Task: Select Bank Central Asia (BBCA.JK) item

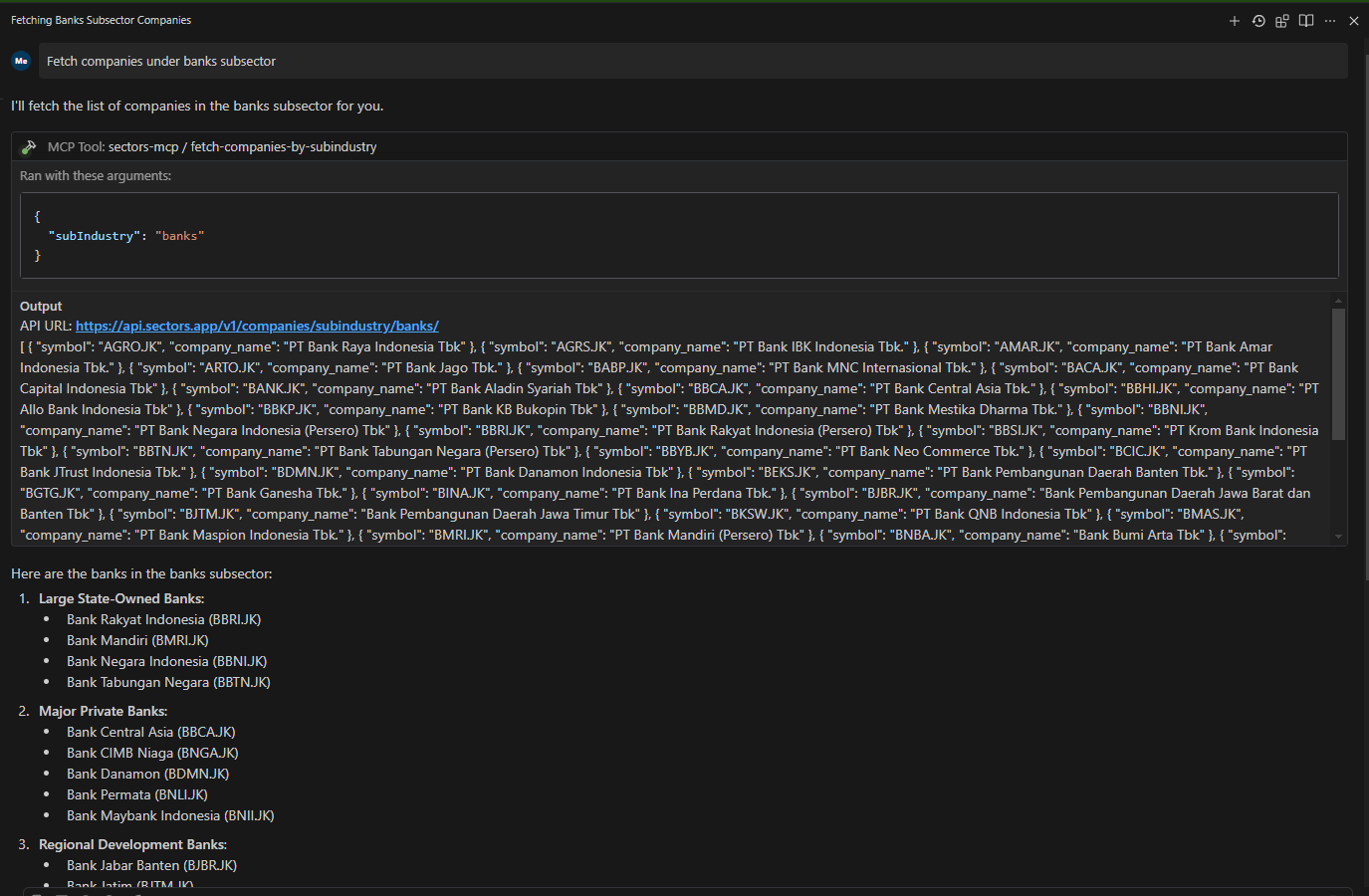Action: tap(151, 732)
